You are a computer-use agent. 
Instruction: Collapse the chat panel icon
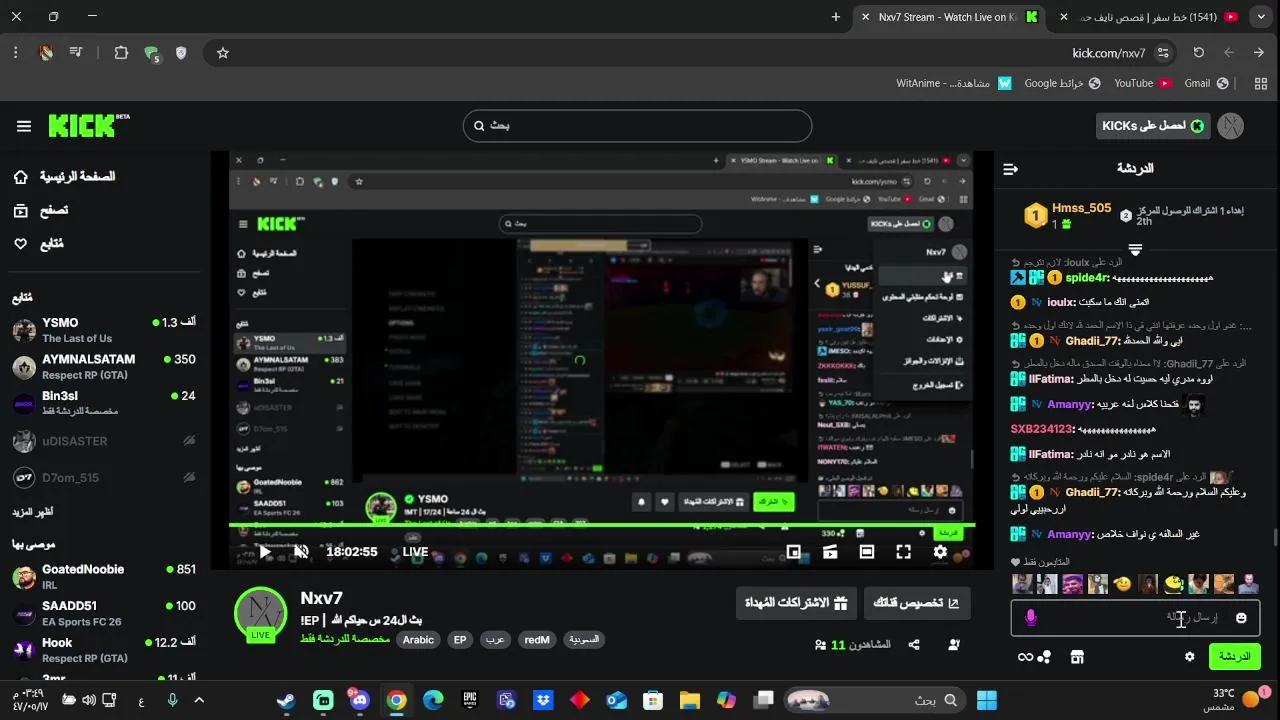coord(1010,169)
